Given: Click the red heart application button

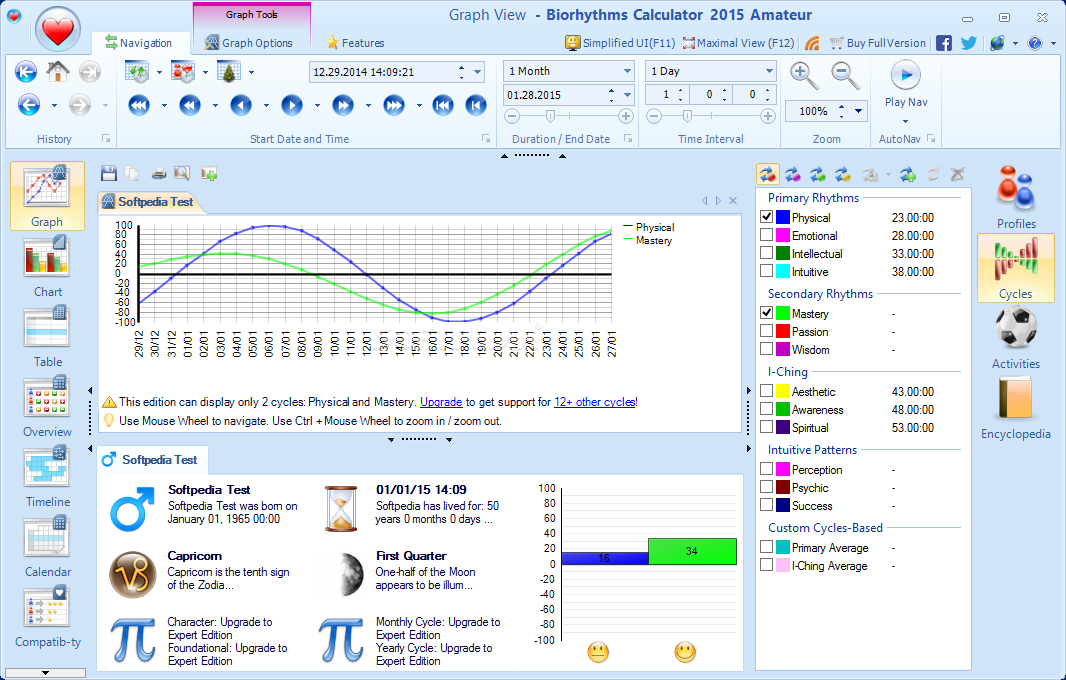Looking at the screenshot, I should tap(58, 29).
